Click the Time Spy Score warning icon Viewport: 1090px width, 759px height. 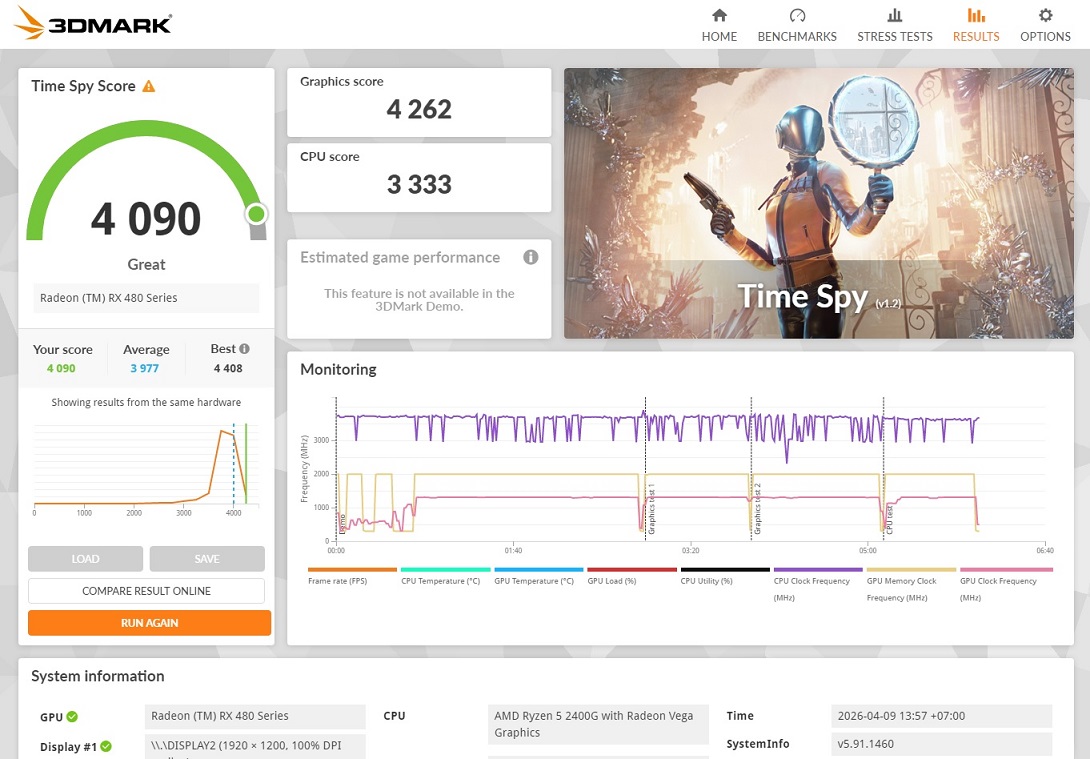[x=149, y=86]
